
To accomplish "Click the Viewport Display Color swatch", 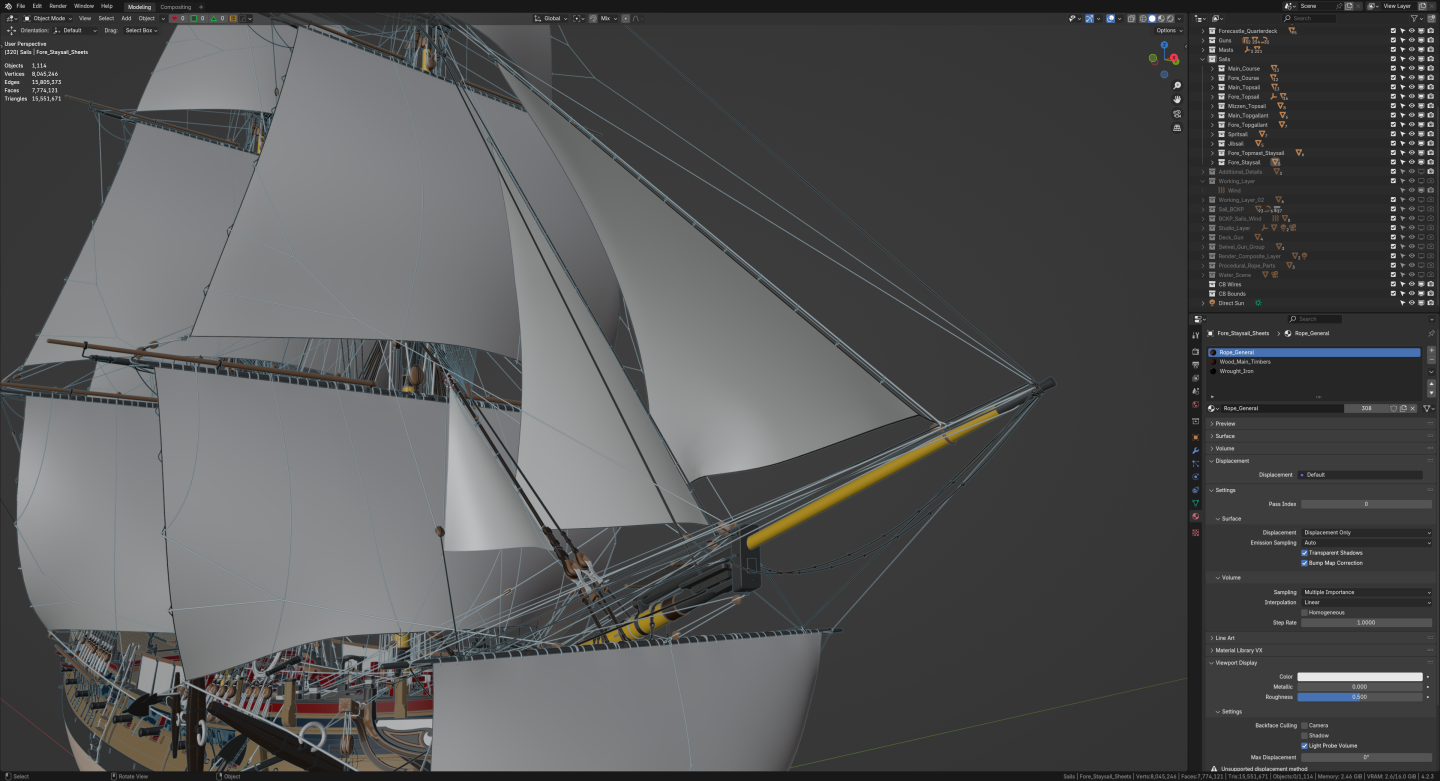I will (x=1360, y=677).
